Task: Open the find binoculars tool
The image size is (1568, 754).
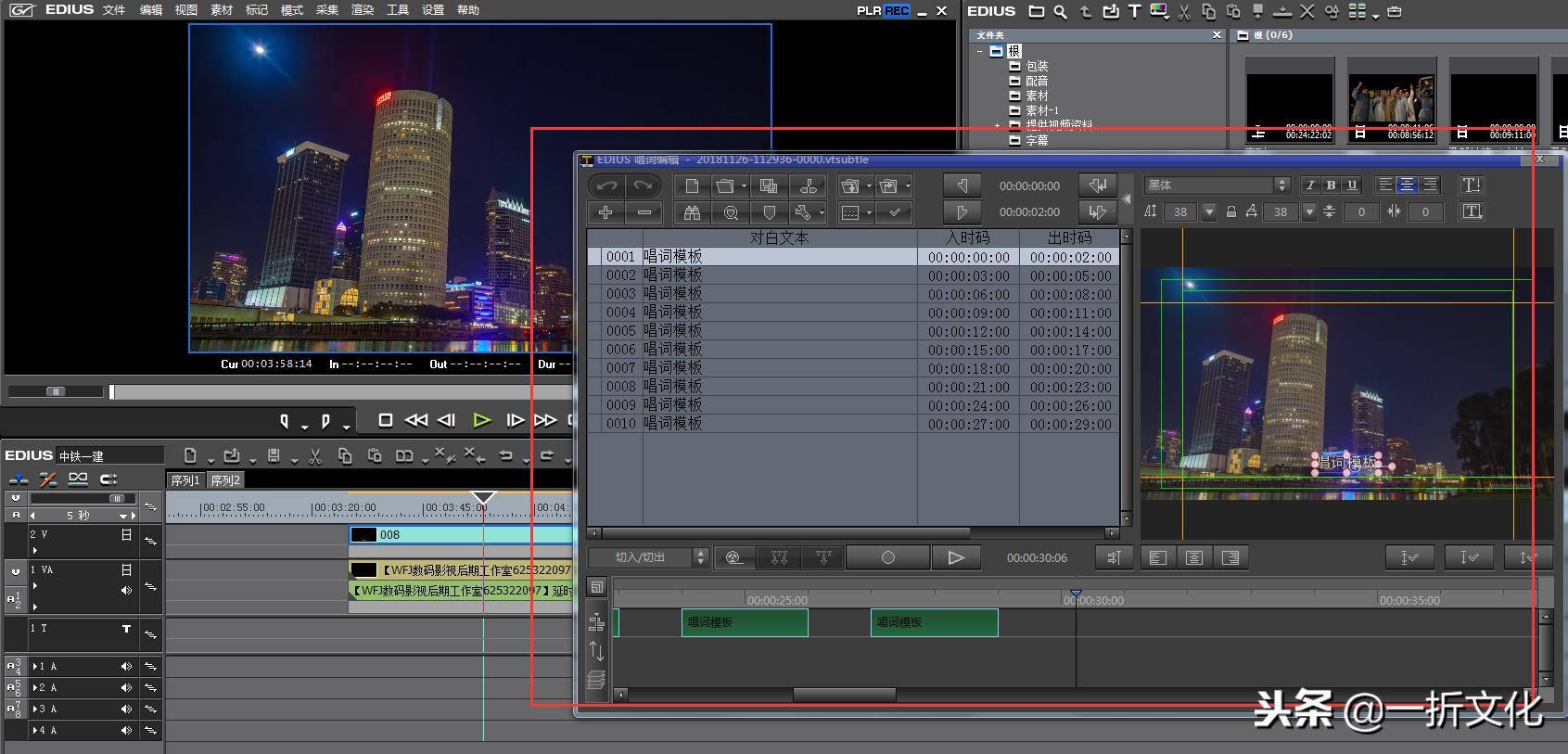Action: point(692,212)
